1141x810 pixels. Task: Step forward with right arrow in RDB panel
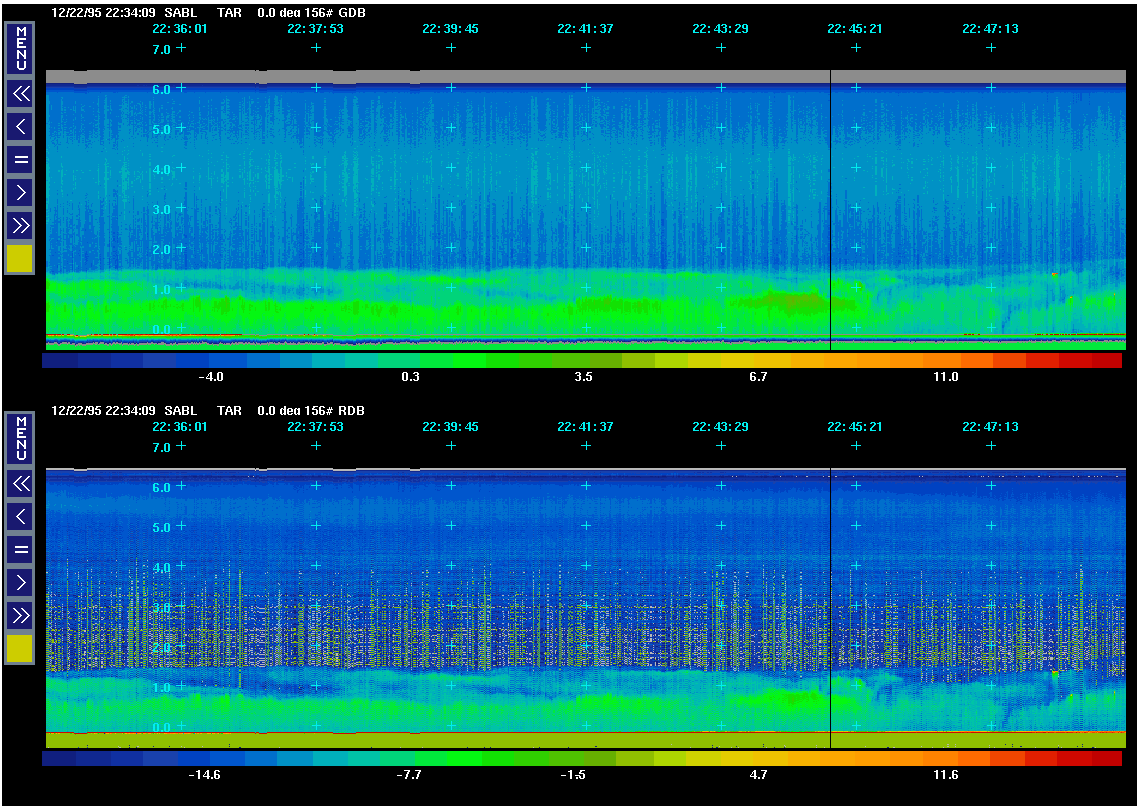click(20, 581)
